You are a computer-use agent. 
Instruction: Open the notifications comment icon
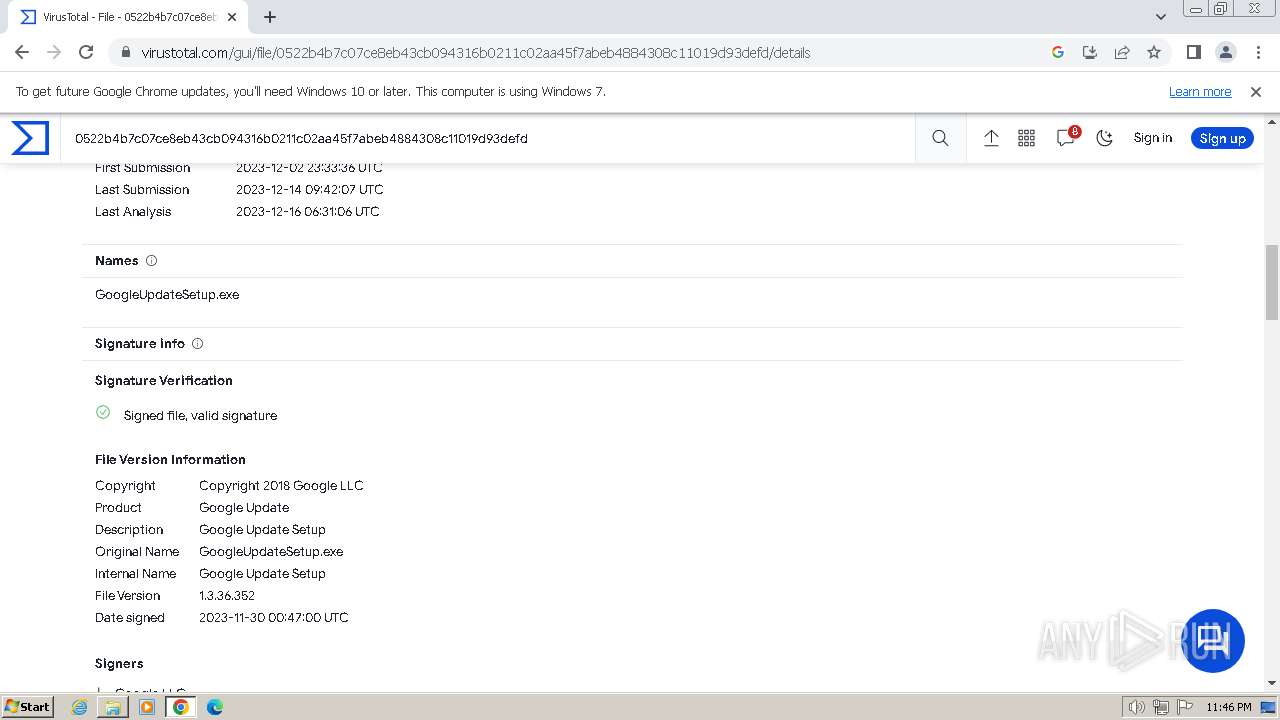(x=1066, y=138)
